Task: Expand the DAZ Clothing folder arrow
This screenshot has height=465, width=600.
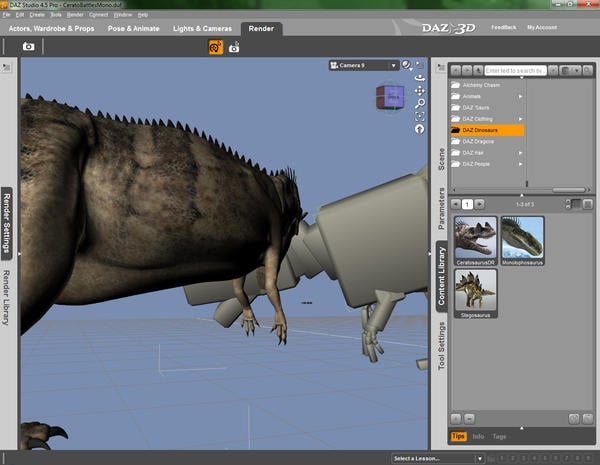Action: (521, 119)
